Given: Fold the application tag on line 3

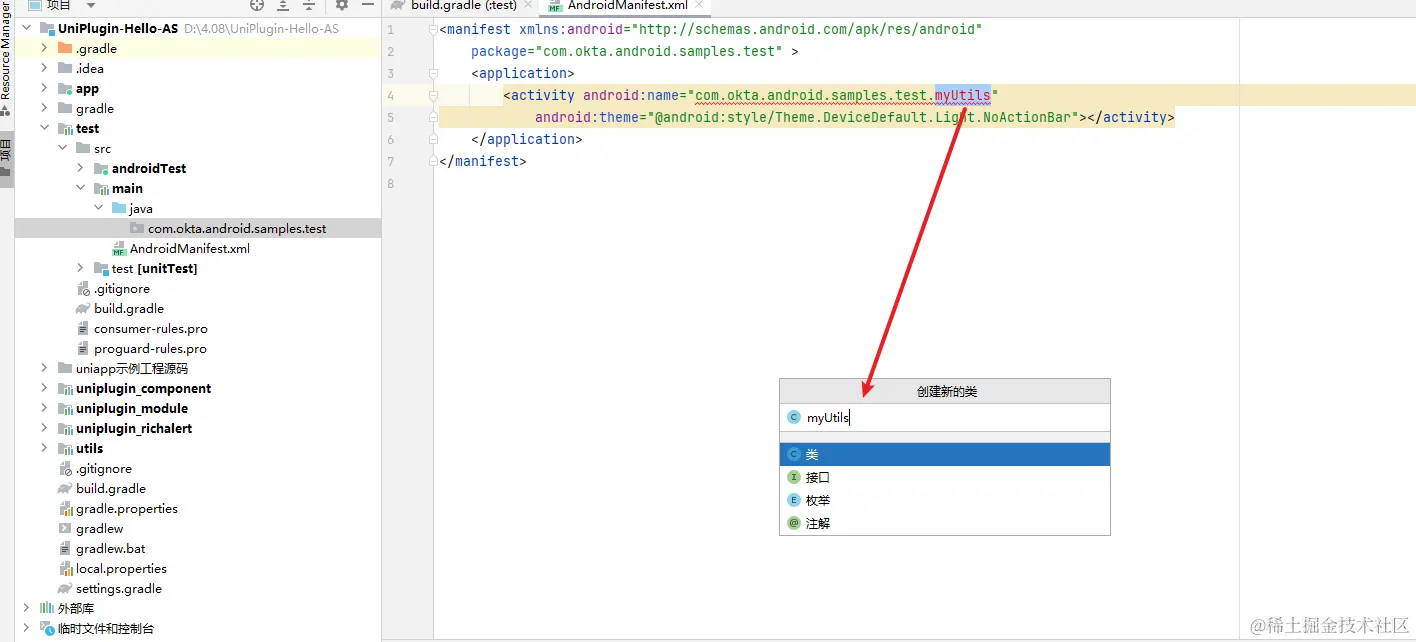Looking at the screenshot, I should (433, 73).
